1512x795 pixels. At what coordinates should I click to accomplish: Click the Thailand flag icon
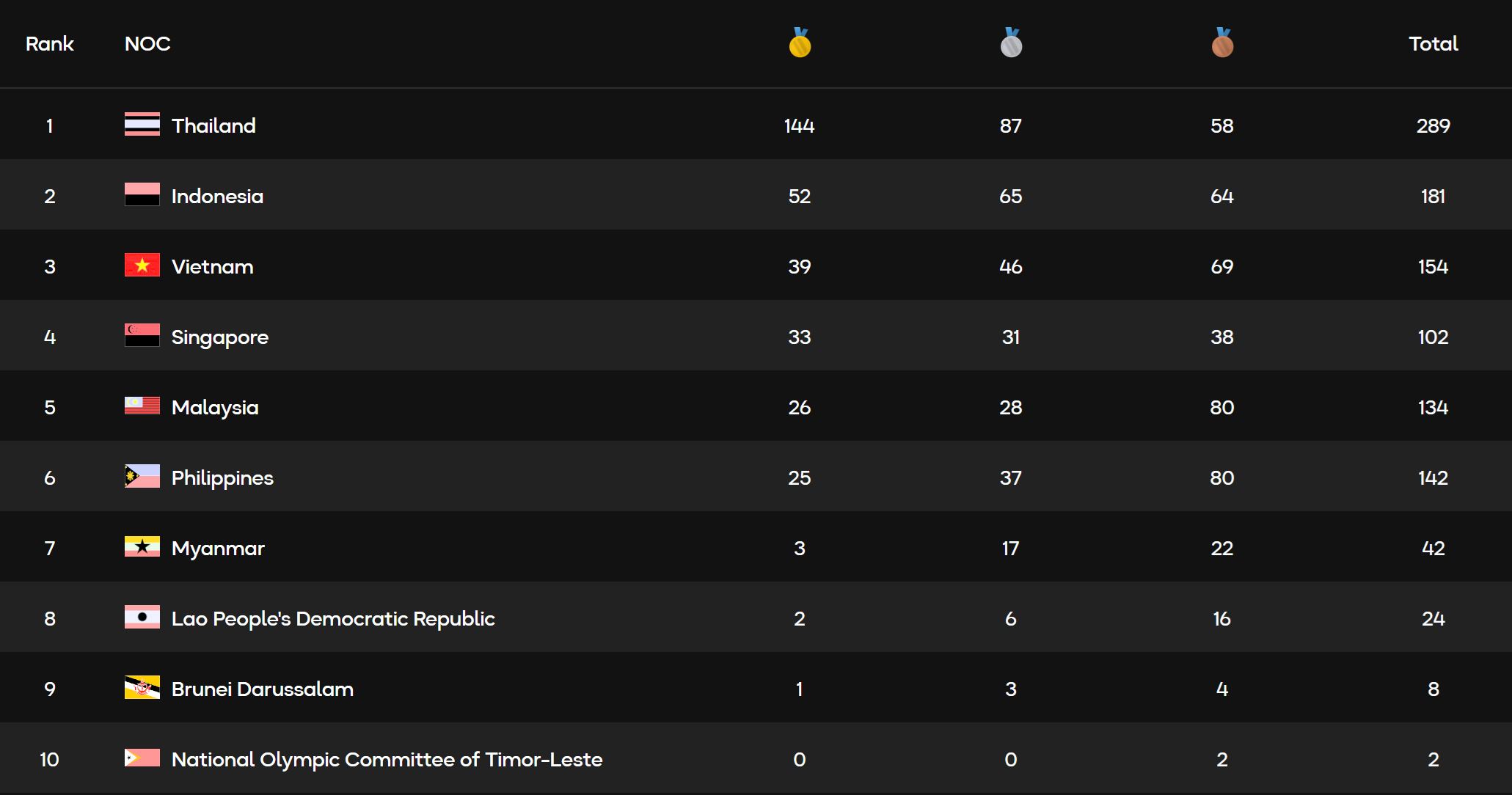142,125
